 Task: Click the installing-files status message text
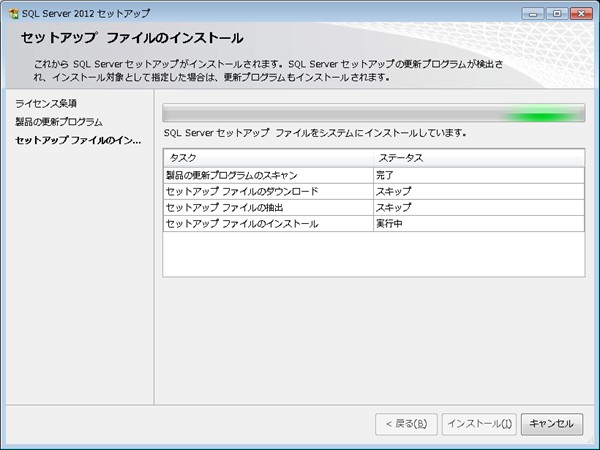click(315, 133)
